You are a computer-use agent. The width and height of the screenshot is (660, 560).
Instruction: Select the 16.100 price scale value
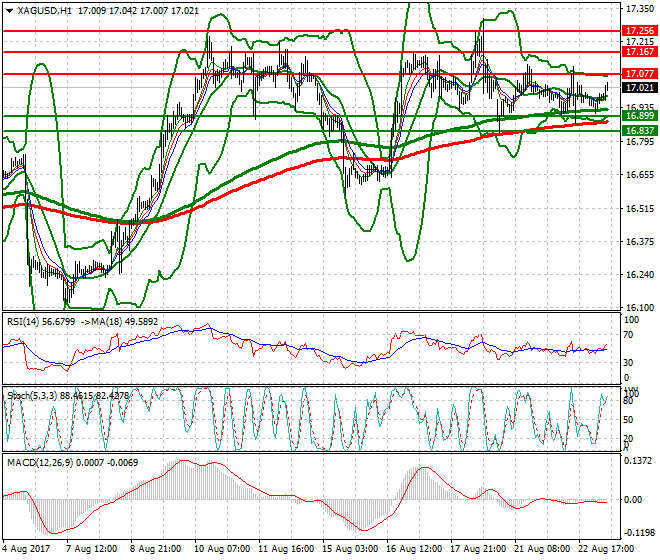[640, 308]
